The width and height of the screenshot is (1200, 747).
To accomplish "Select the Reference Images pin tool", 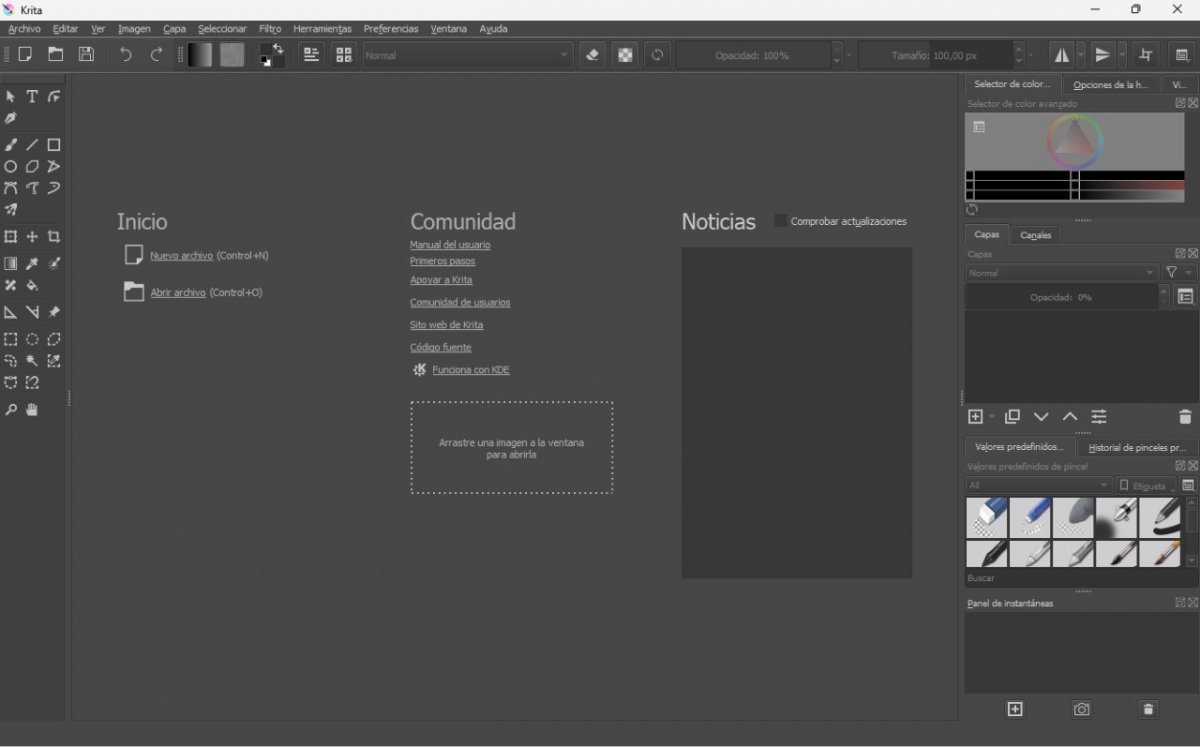I will pos(54,313).
